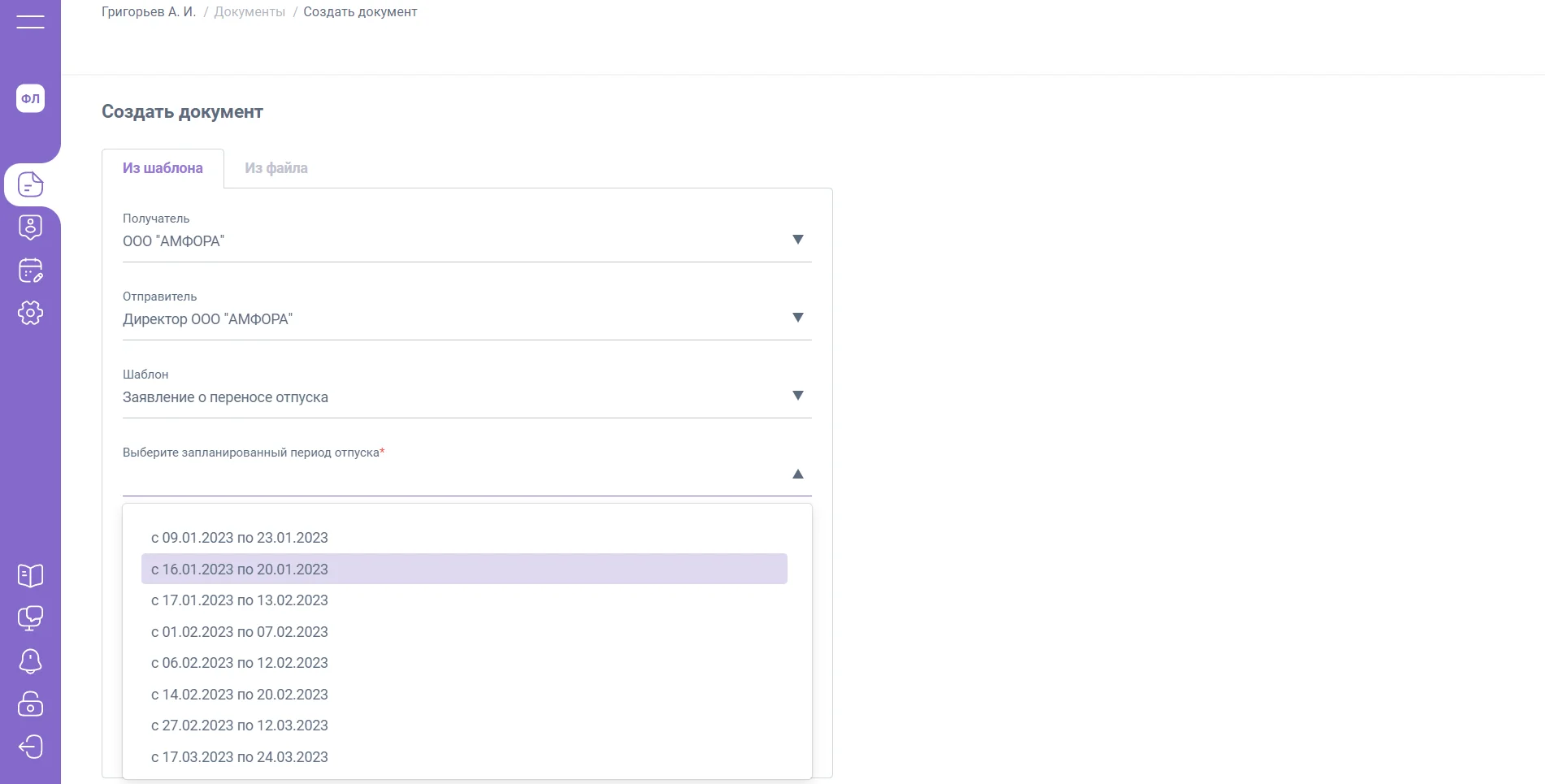This screenshot has height=784, width=1545.
Task: Collapse the vacation period dropdown arrow
Action: click(x=797, y=474)
